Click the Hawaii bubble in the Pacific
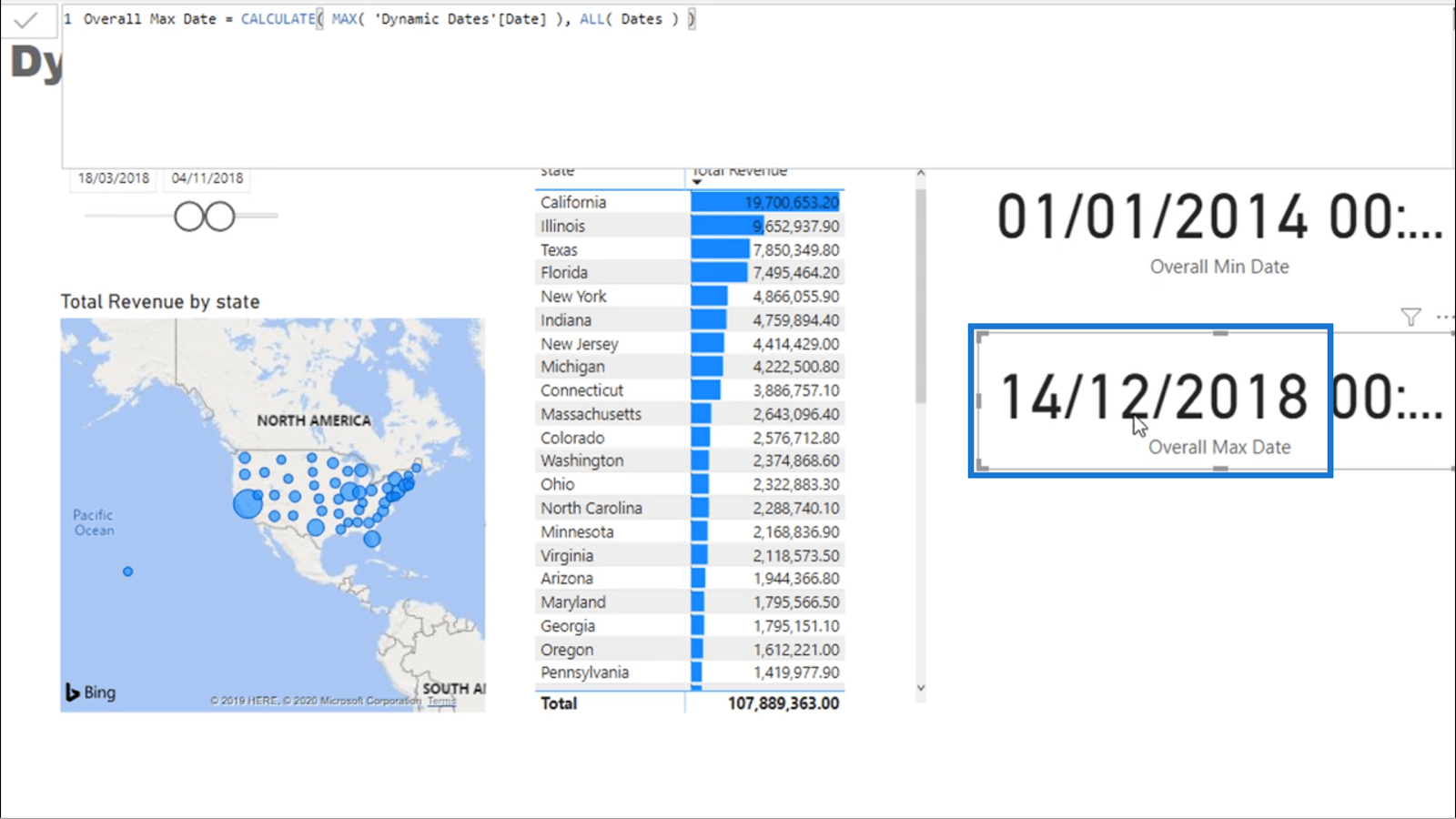1456x819 pixels. click(128, 571)
